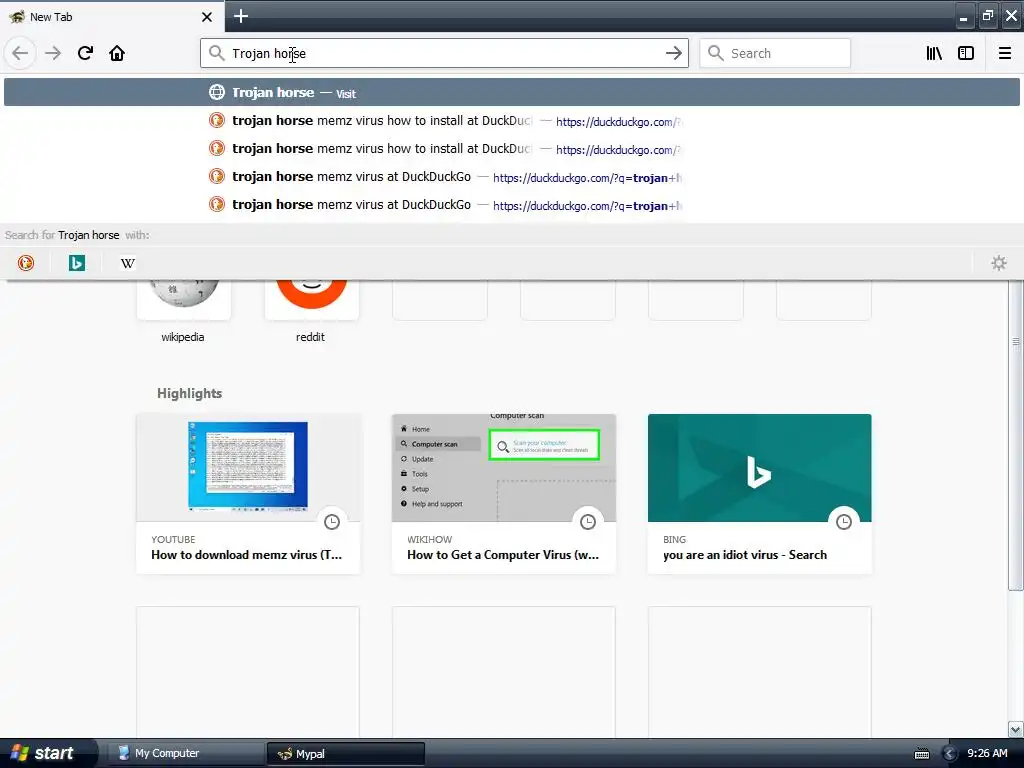1024x768 pixels.
Task: Focus the Search box in the toolbar
Action: (775, 53)
